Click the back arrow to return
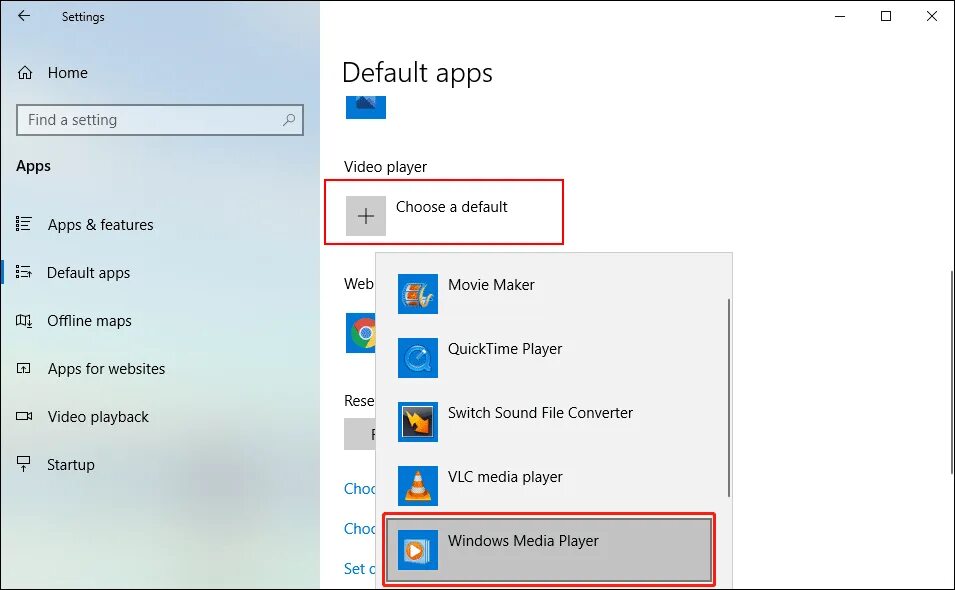 click(x=25, y=16)
